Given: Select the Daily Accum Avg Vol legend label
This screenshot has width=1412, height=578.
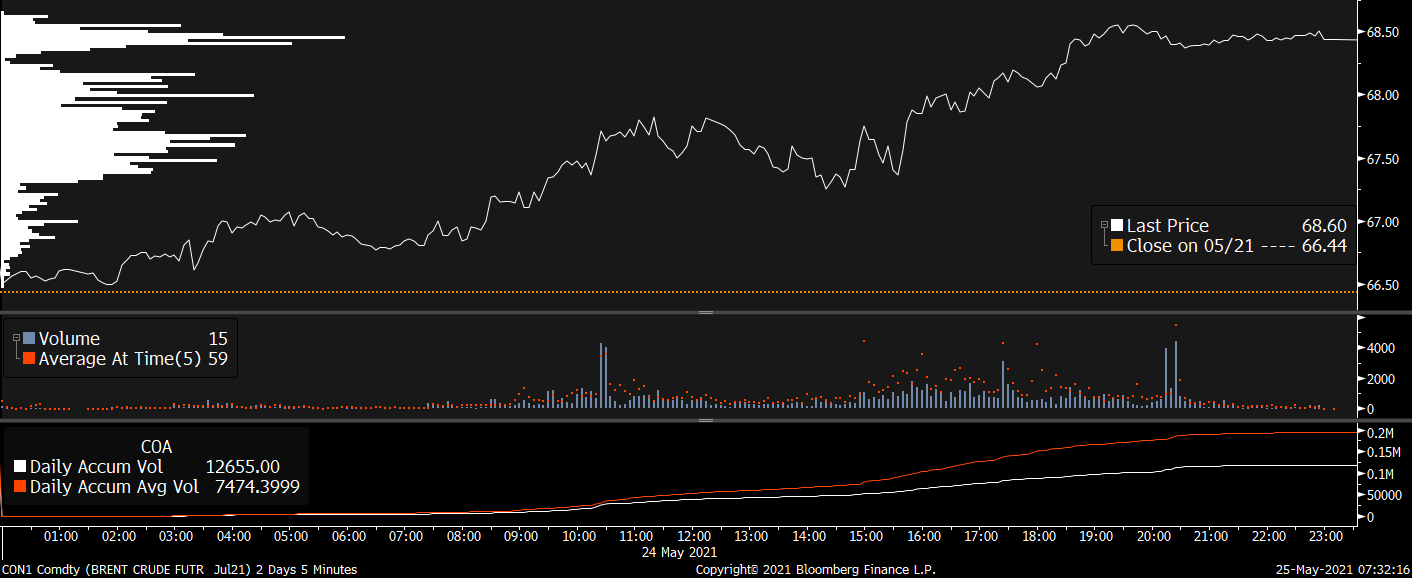Looking at the screenshot, I should [x=114, y=486].
